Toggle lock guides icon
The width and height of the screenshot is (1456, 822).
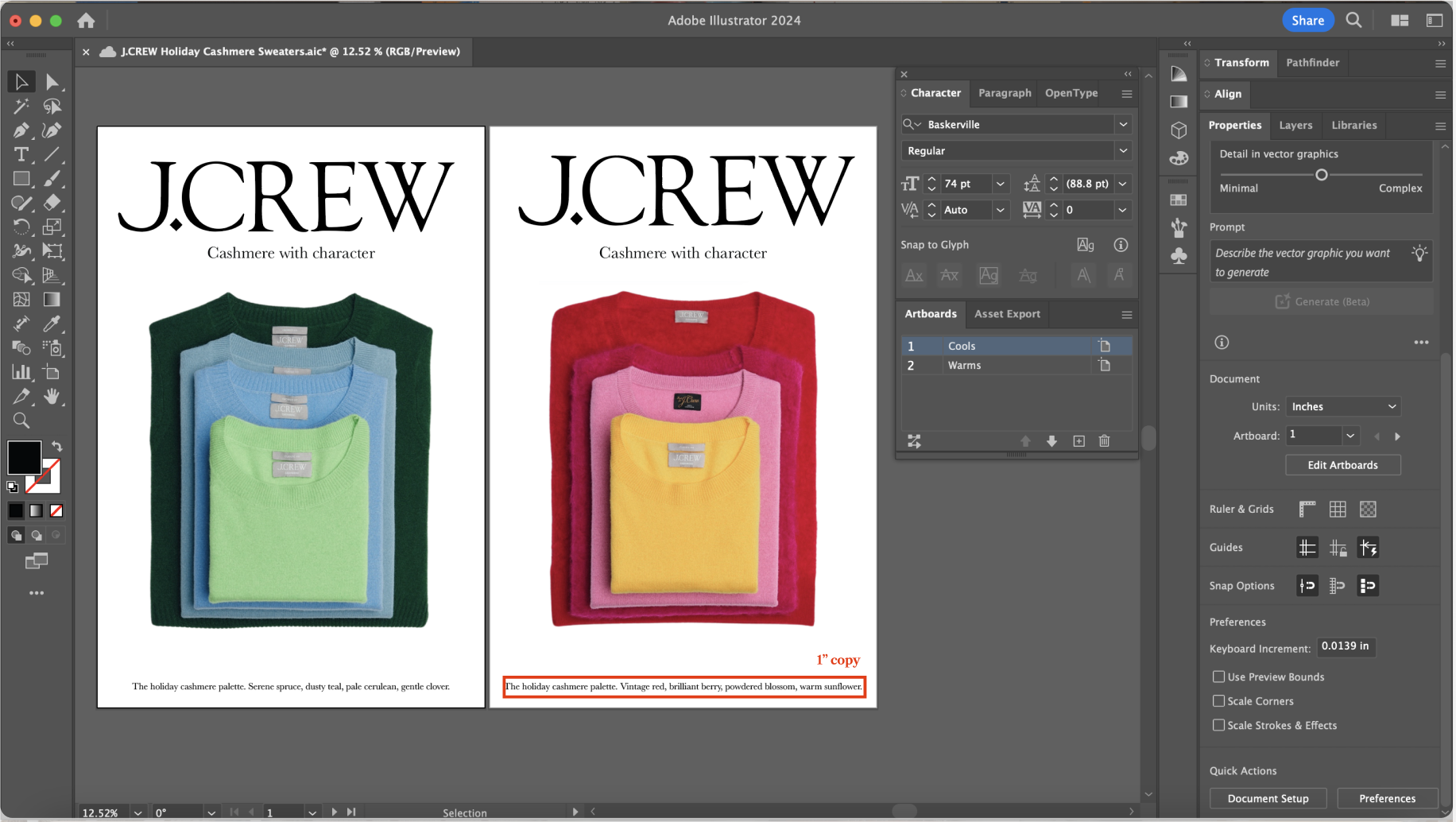(1338, 547)
